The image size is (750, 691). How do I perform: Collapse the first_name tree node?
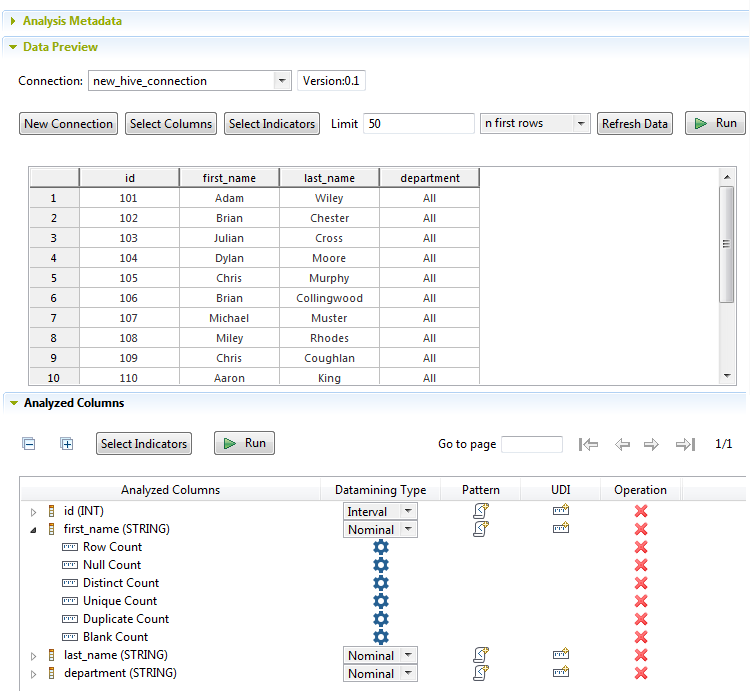coord(33,530)
